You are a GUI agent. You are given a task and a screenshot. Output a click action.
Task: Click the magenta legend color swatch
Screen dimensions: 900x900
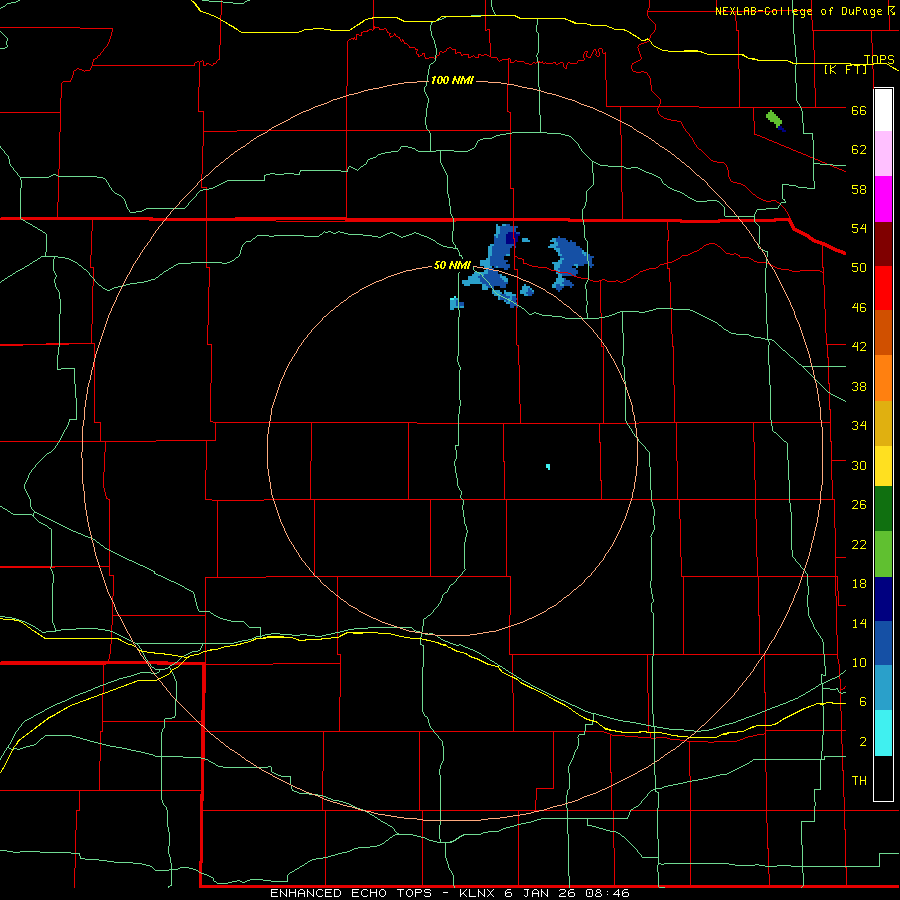point(883,199)
